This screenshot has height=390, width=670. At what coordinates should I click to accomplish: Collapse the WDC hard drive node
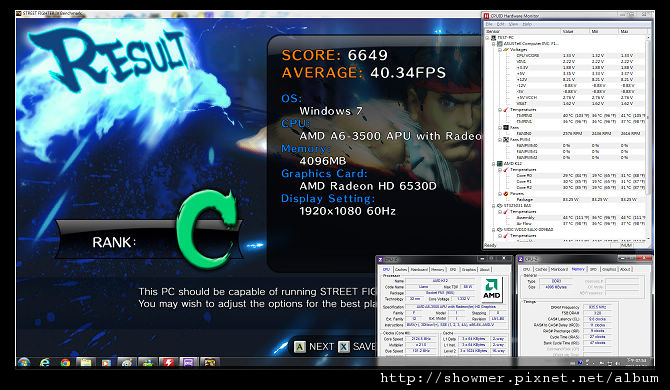494,229
